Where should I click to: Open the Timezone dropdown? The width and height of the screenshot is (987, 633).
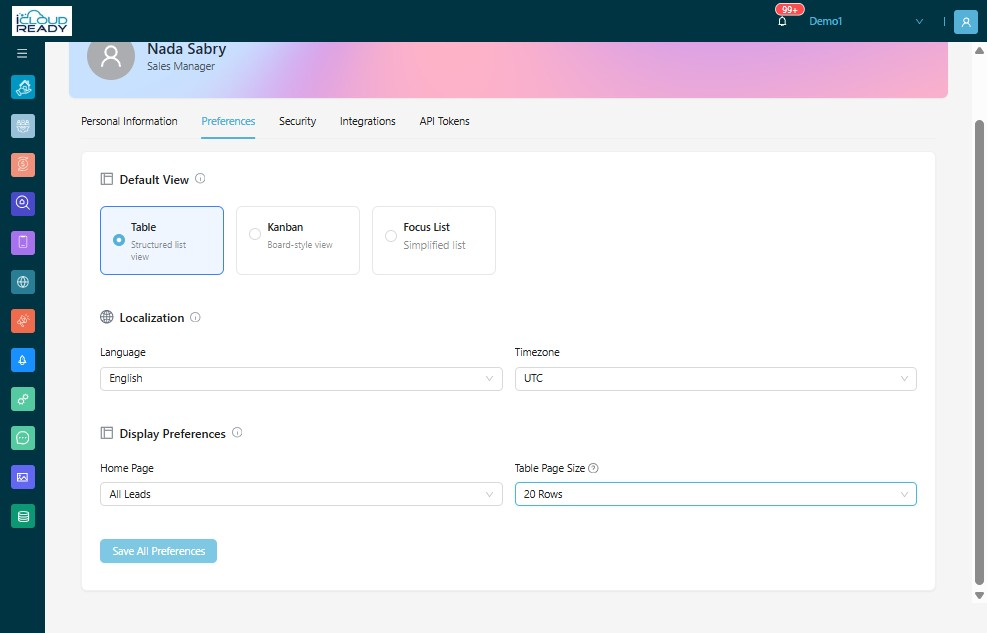point(716,379)
